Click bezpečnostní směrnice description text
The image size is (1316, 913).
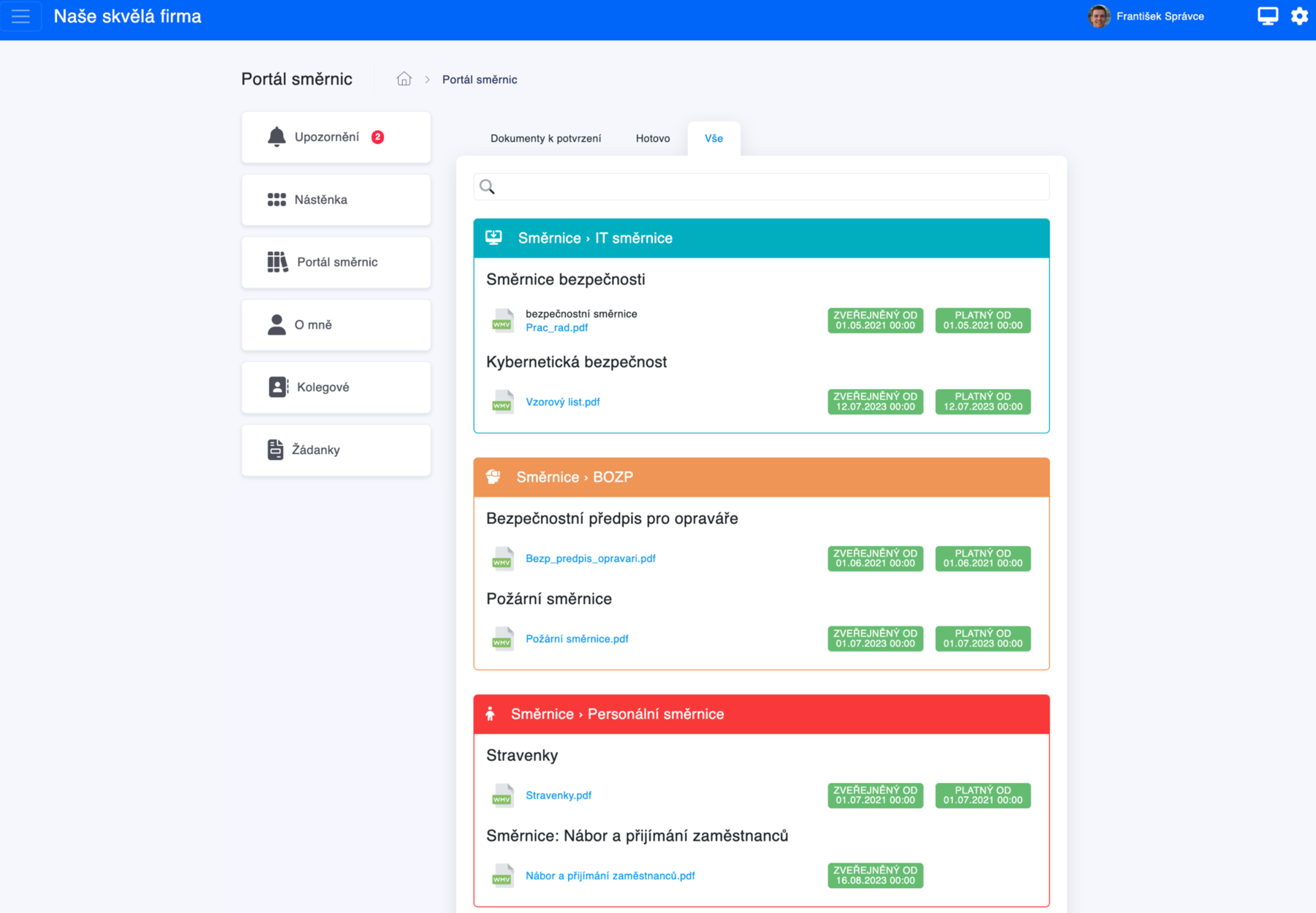[x=581, y=314]
